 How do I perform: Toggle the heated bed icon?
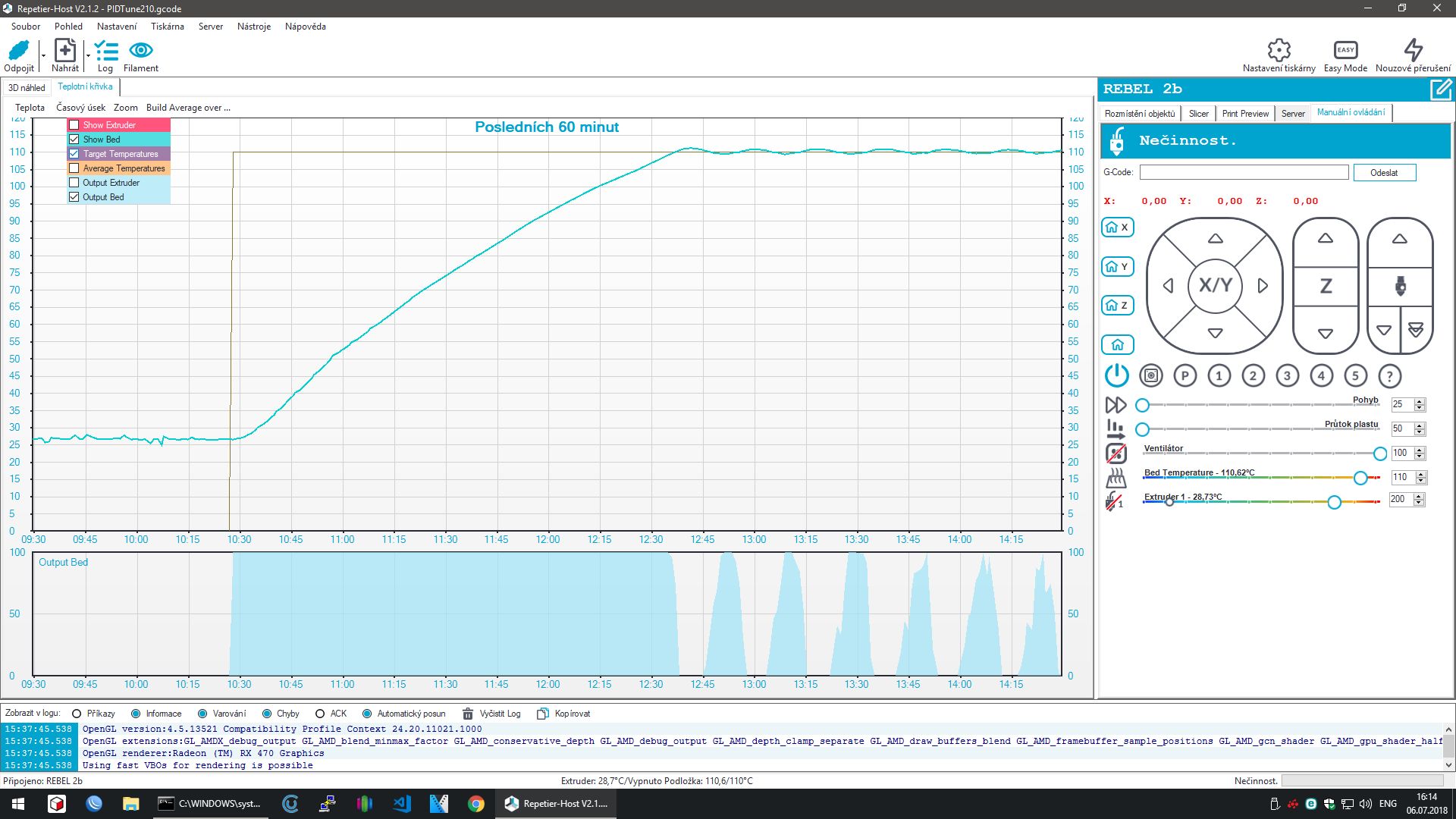click(1116, 478)
